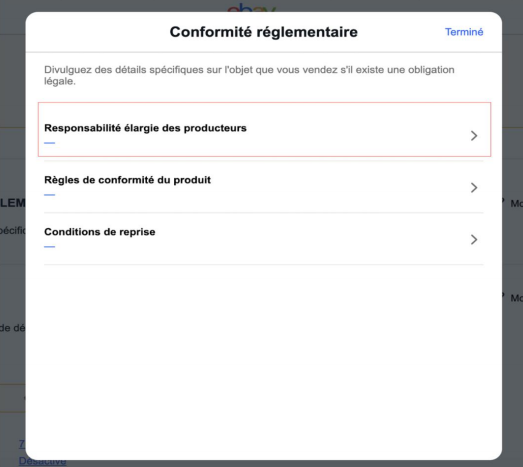Click empty white area below Conditions de reprise
Screen dimensions: 523x467
264,360
